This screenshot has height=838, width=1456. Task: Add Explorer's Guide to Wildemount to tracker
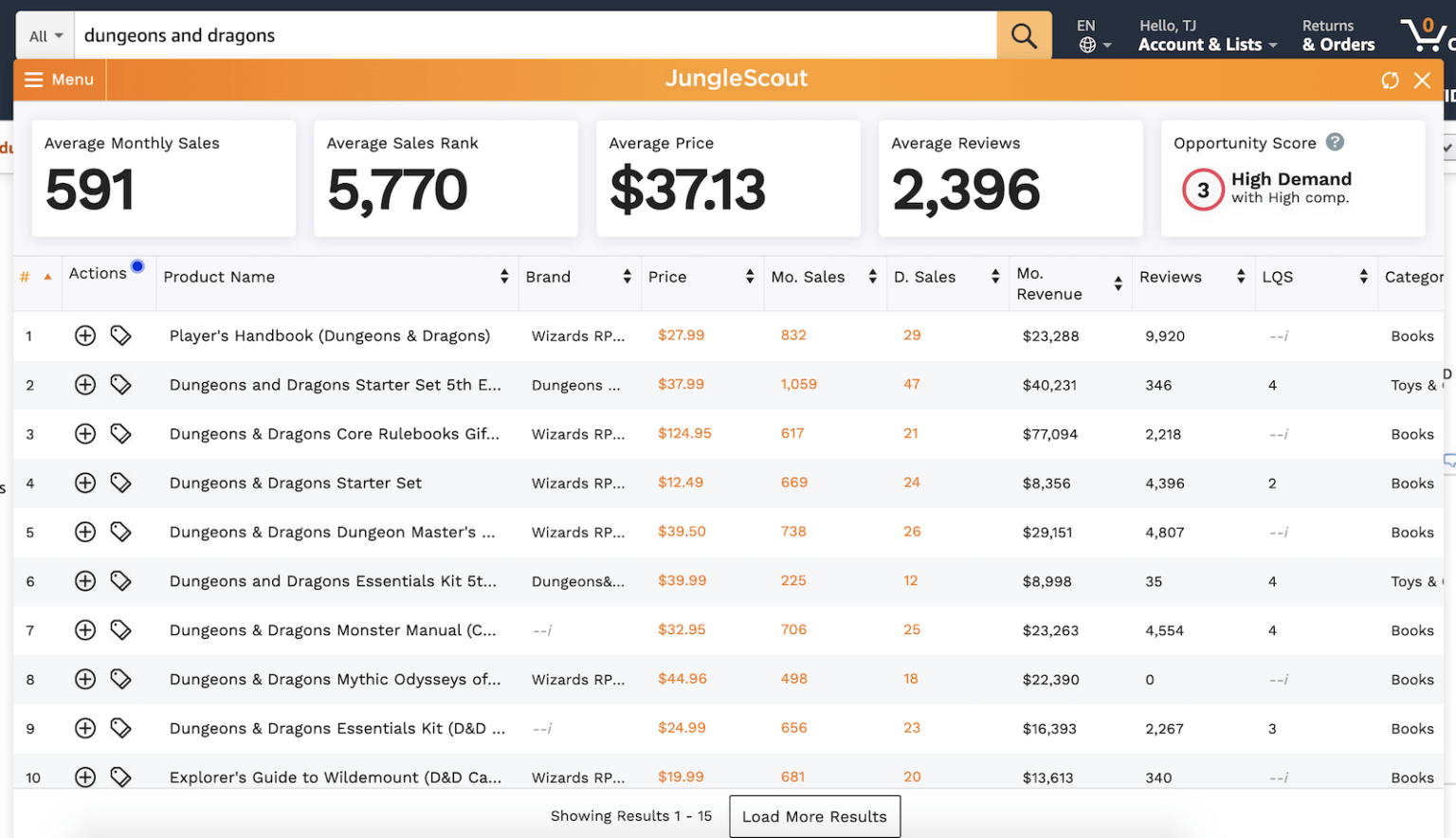85,777
